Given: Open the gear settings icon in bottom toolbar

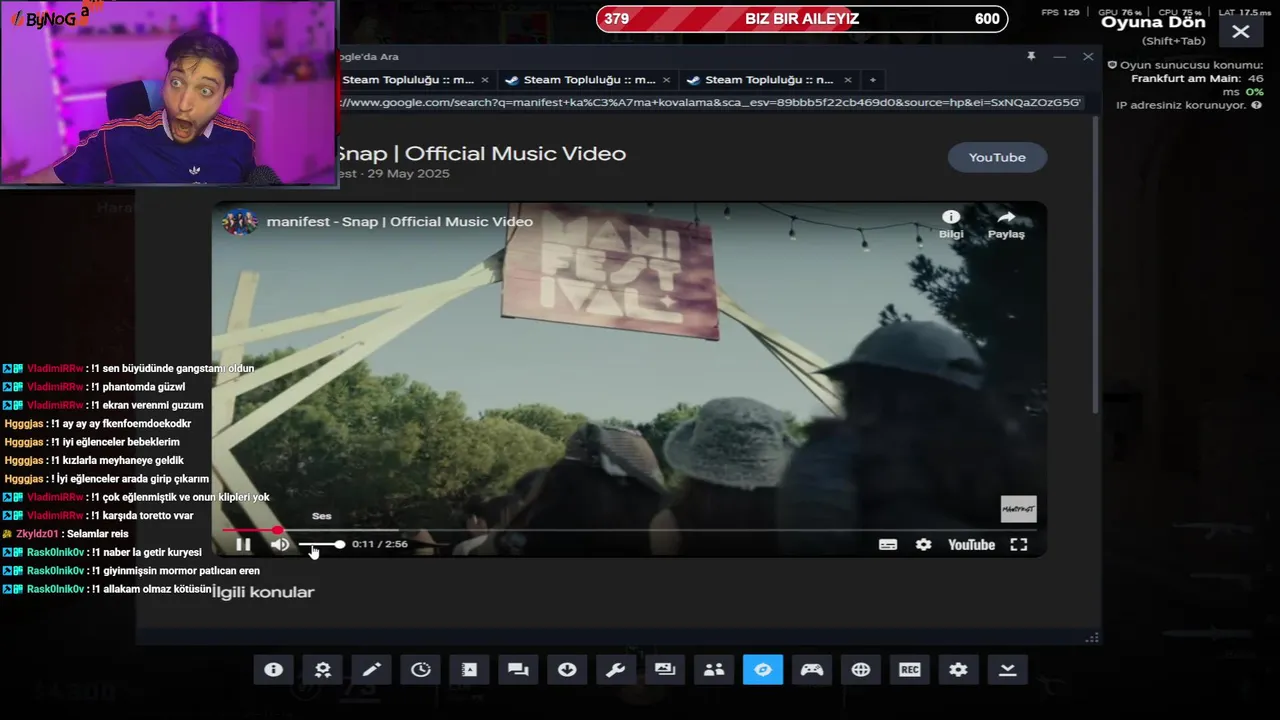Looking at the screenshot, I should pyautogui.click(x=959, y=670).
